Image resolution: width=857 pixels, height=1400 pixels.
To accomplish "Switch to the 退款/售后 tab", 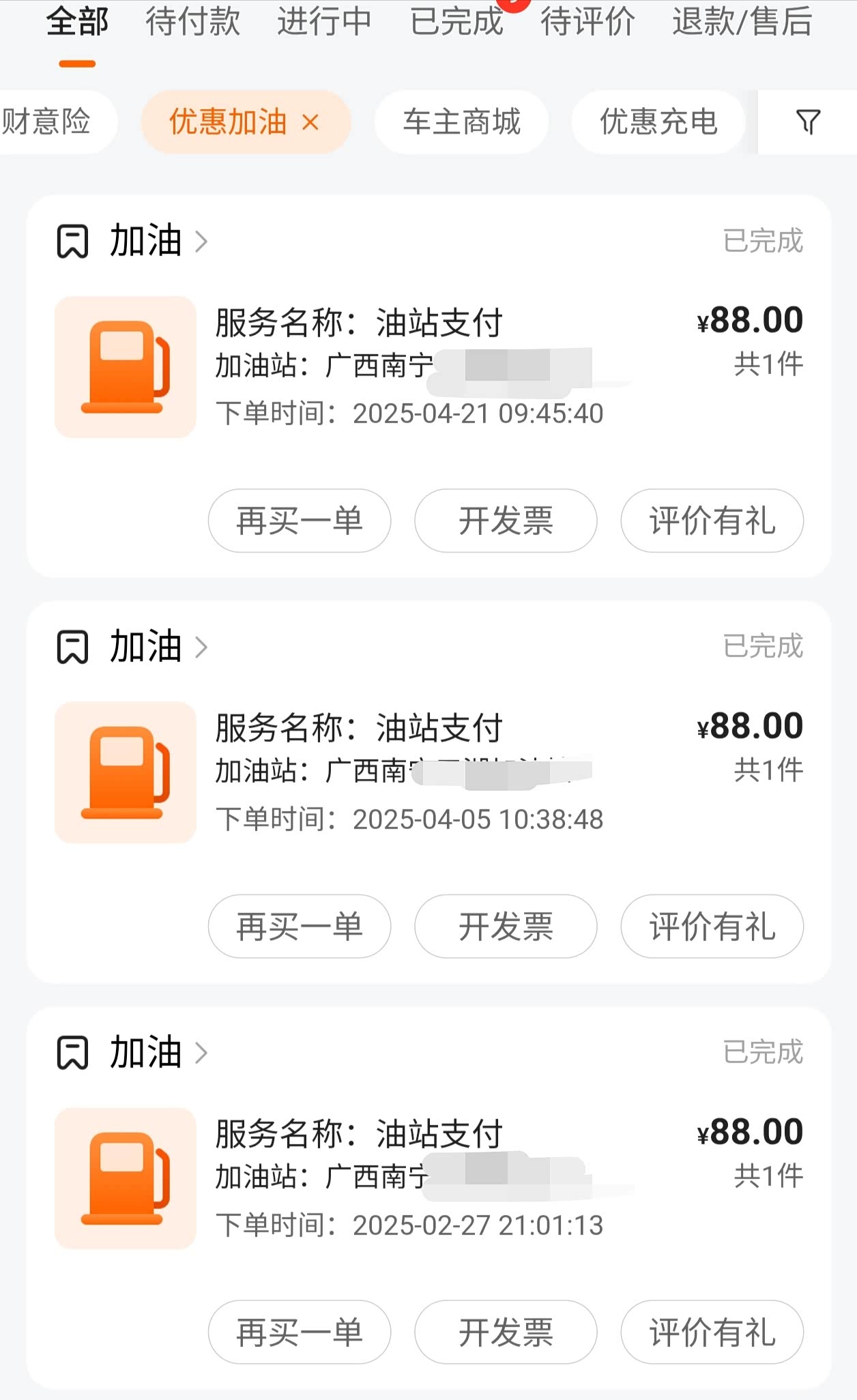I will coord(742,22).
